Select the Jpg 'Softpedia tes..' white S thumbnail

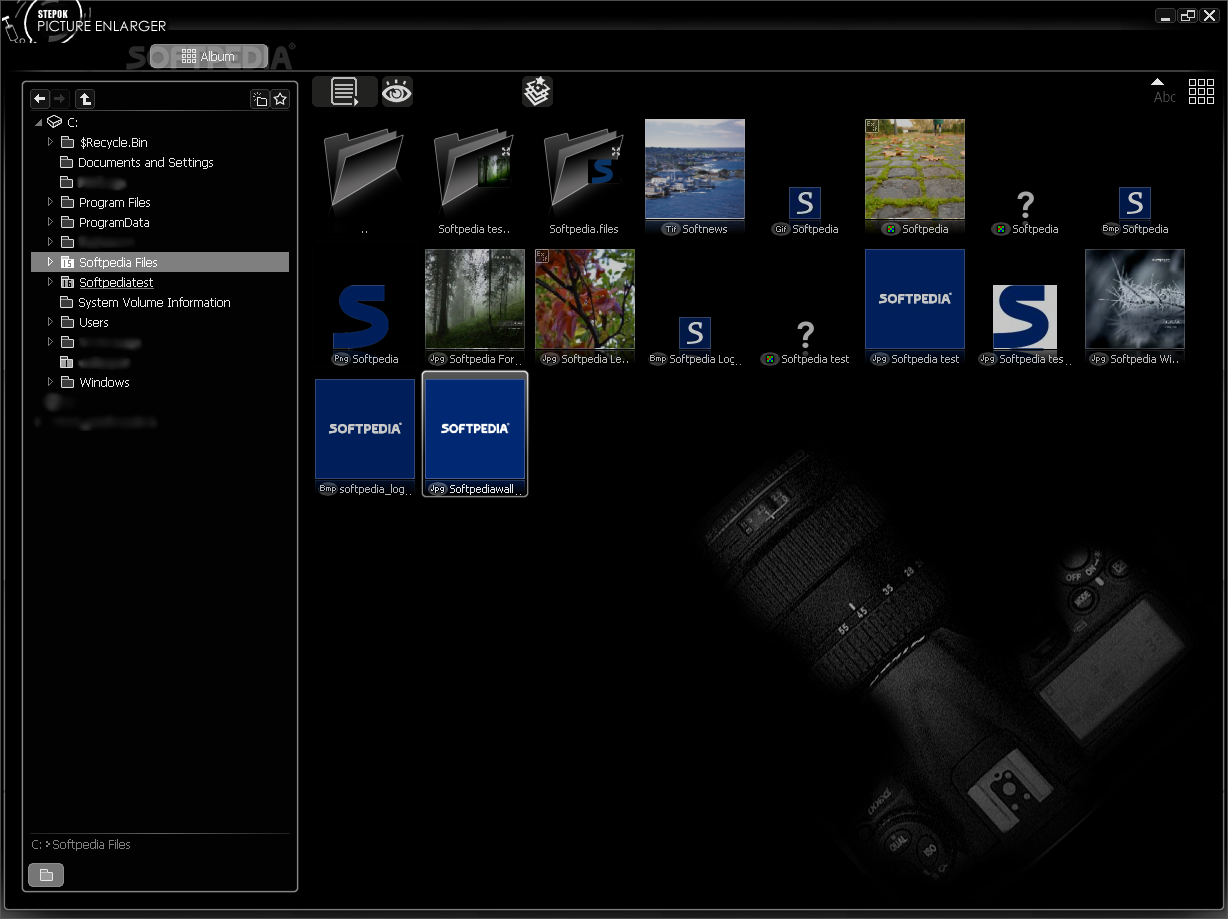coord(1025,317)
